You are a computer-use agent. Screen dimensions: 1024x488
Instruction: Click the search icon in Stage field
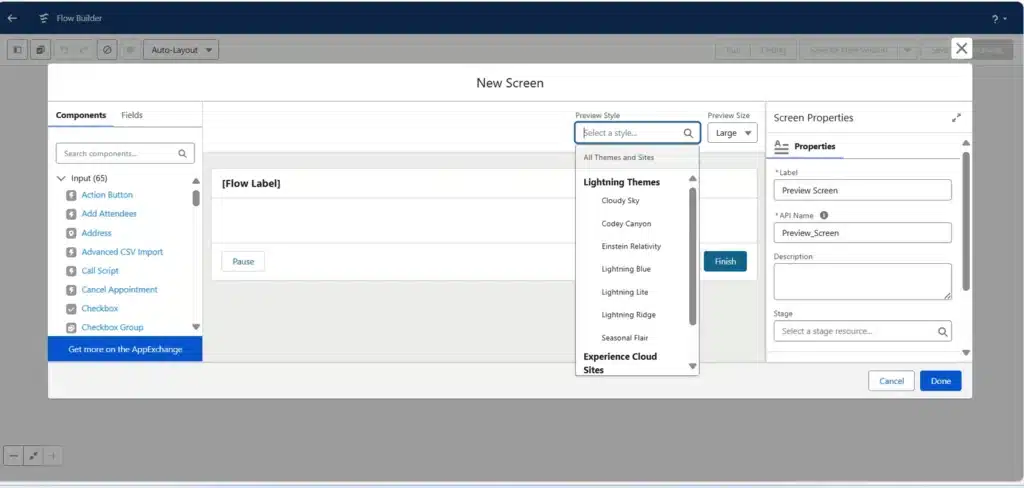tap(942, 331)
